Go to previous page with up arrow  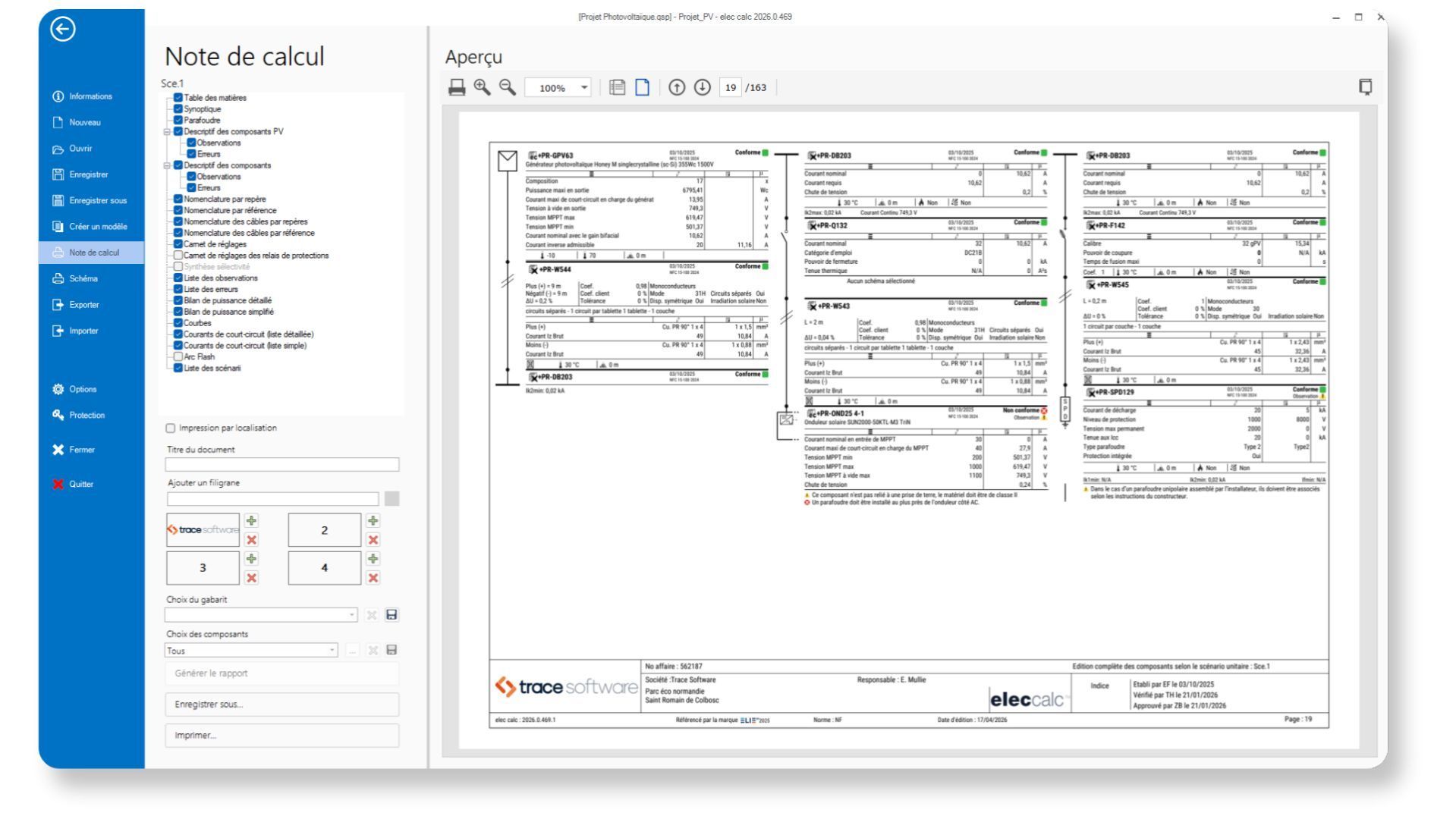[x=677, y=88]
